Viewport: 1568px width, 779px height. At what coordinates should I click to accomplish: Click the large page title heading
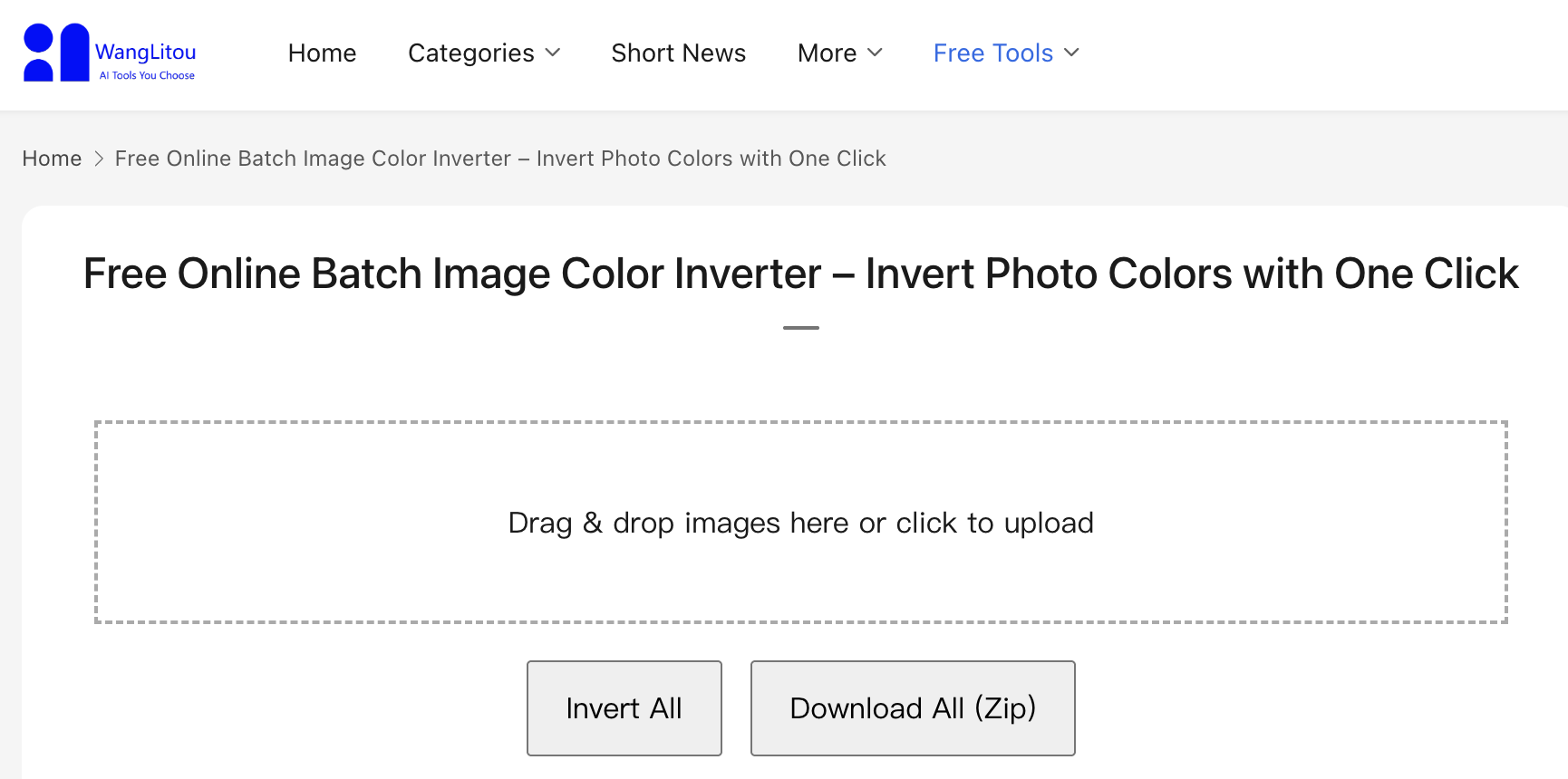click(801, 274)
